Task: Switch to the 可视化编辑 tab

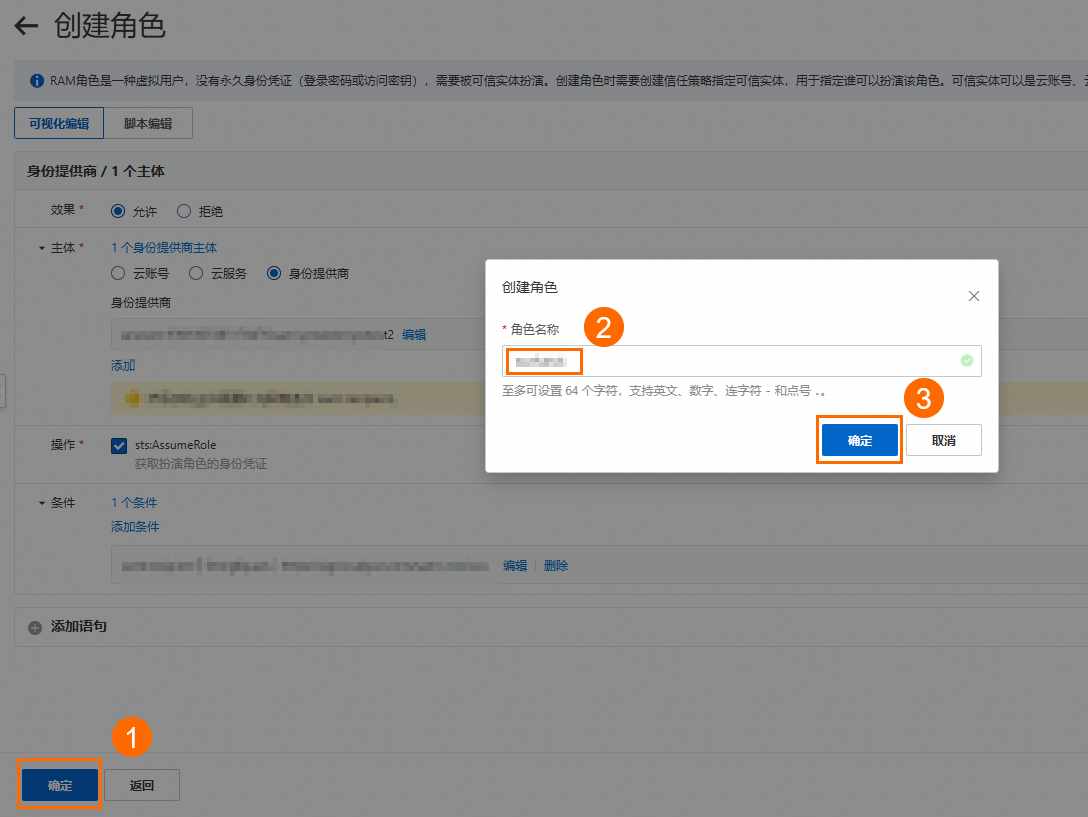Action: tap(59, 123)
